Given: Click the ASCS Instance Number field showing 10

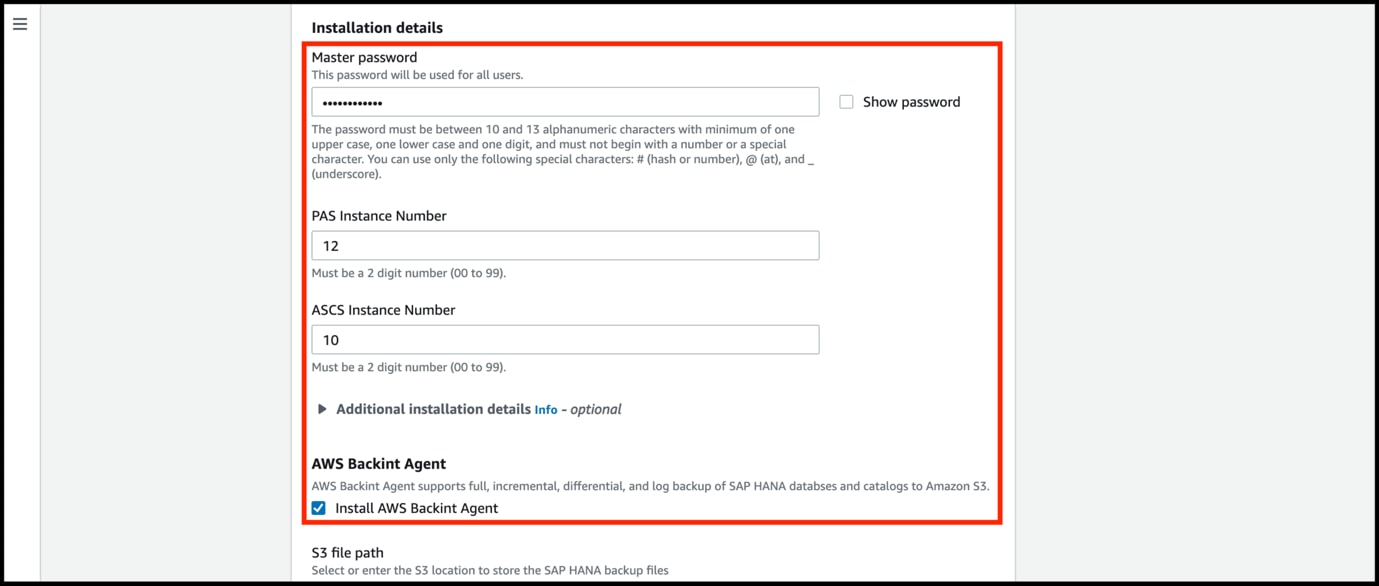Looking at the screenshot, I should tap(565, 339).
